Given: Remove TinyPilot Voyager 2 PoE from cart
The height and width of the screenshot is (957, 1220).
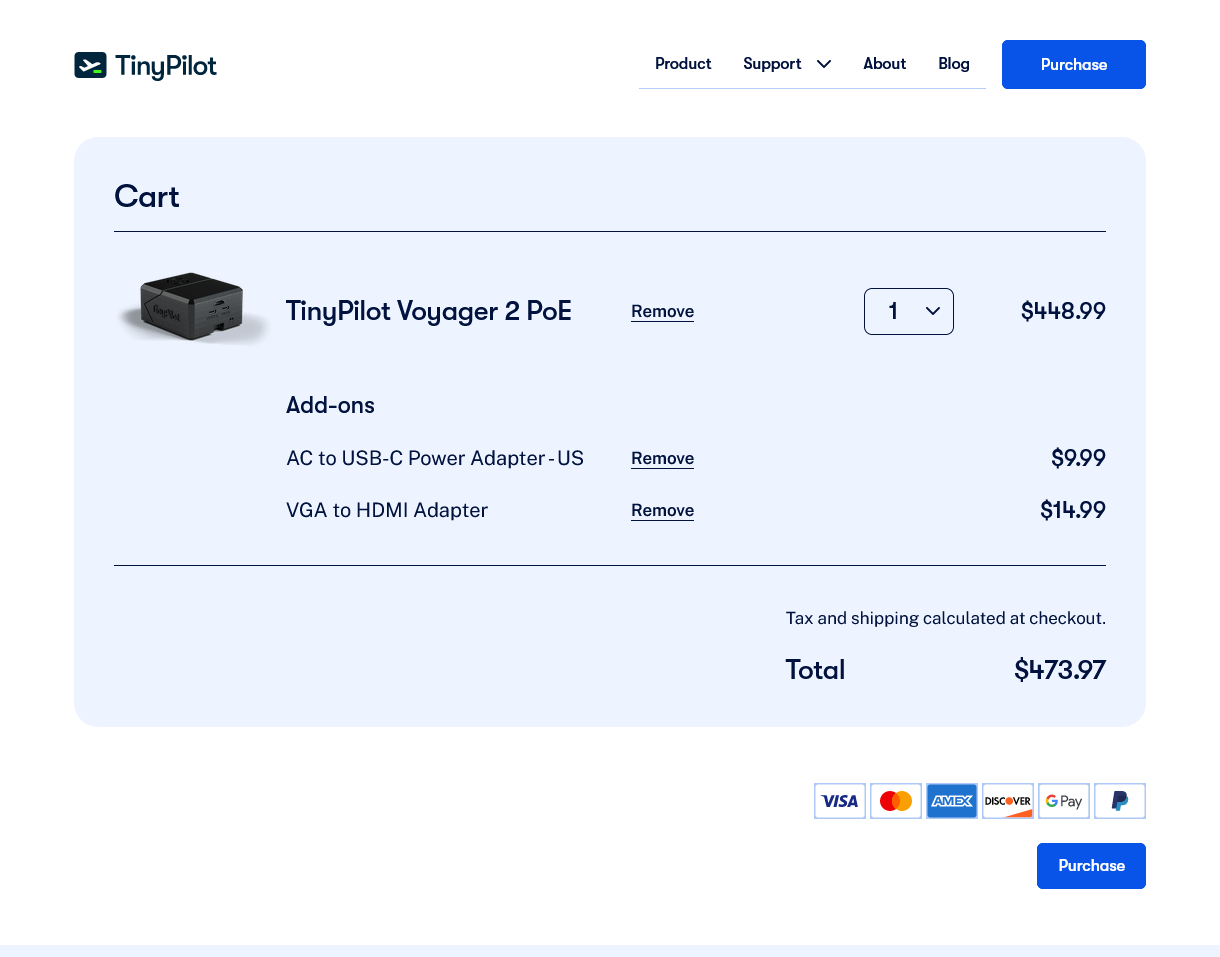Looking at the screenshot, I should click(662, 312).
